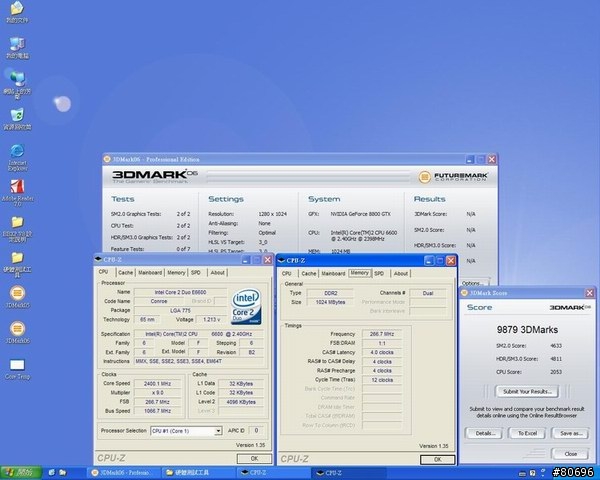Screen dimensions: 600x480
Task: Open the folder icon above 3DMark05
Action: click(x=17, y=264)
